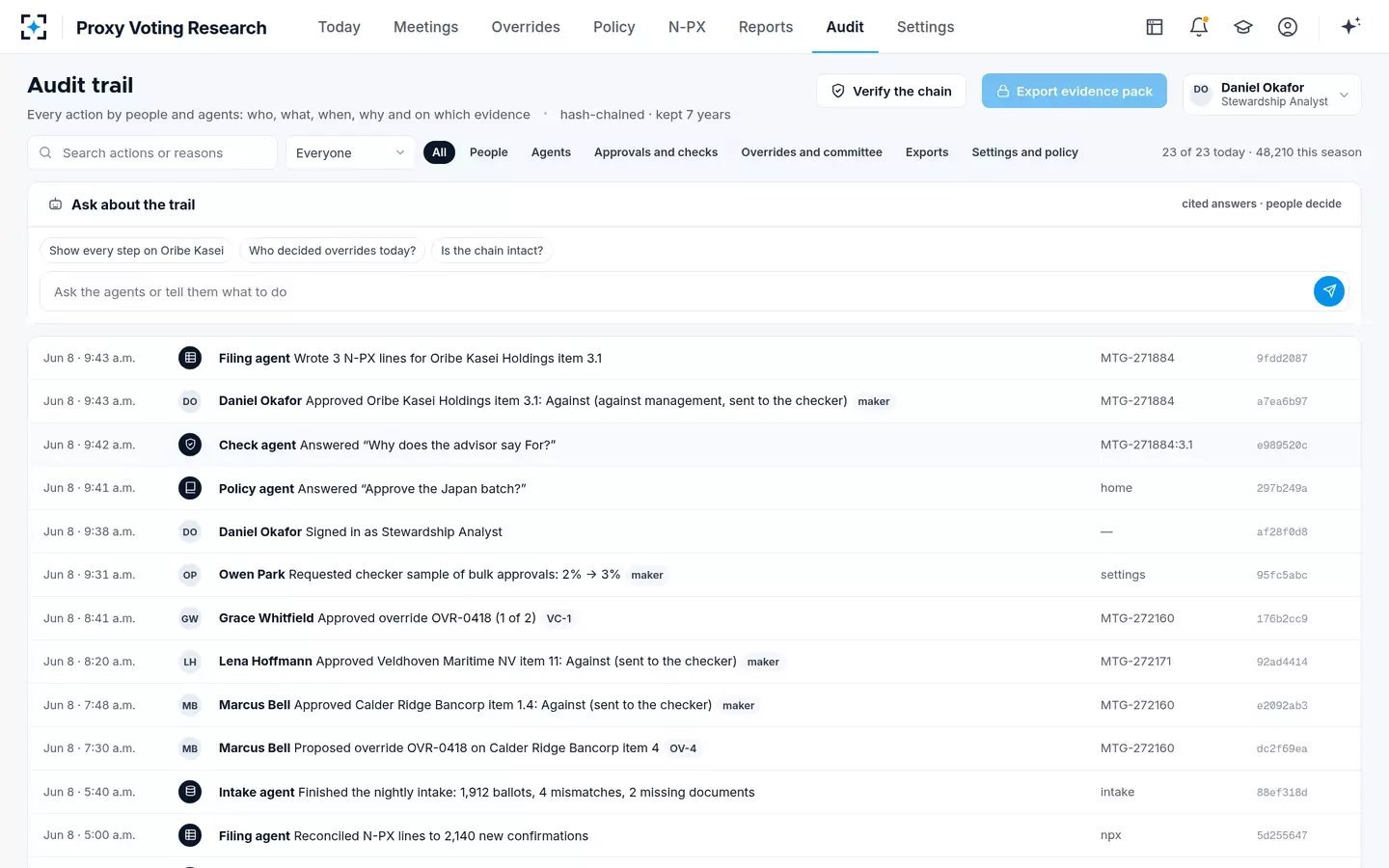
Task: Open notifications bell
Action: point(1199,27)
